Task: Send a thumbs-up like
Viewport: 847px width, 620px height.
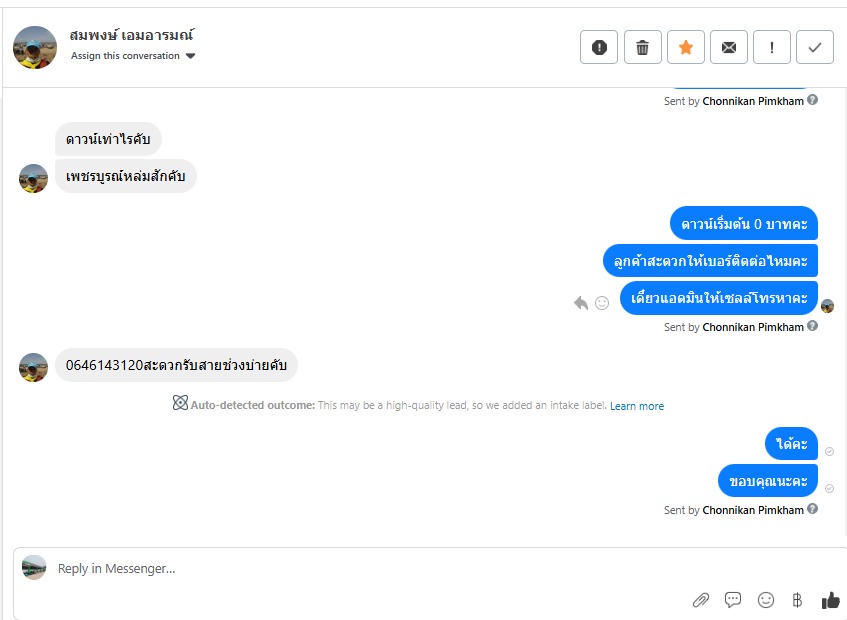Action: click(x=830, y=600)
